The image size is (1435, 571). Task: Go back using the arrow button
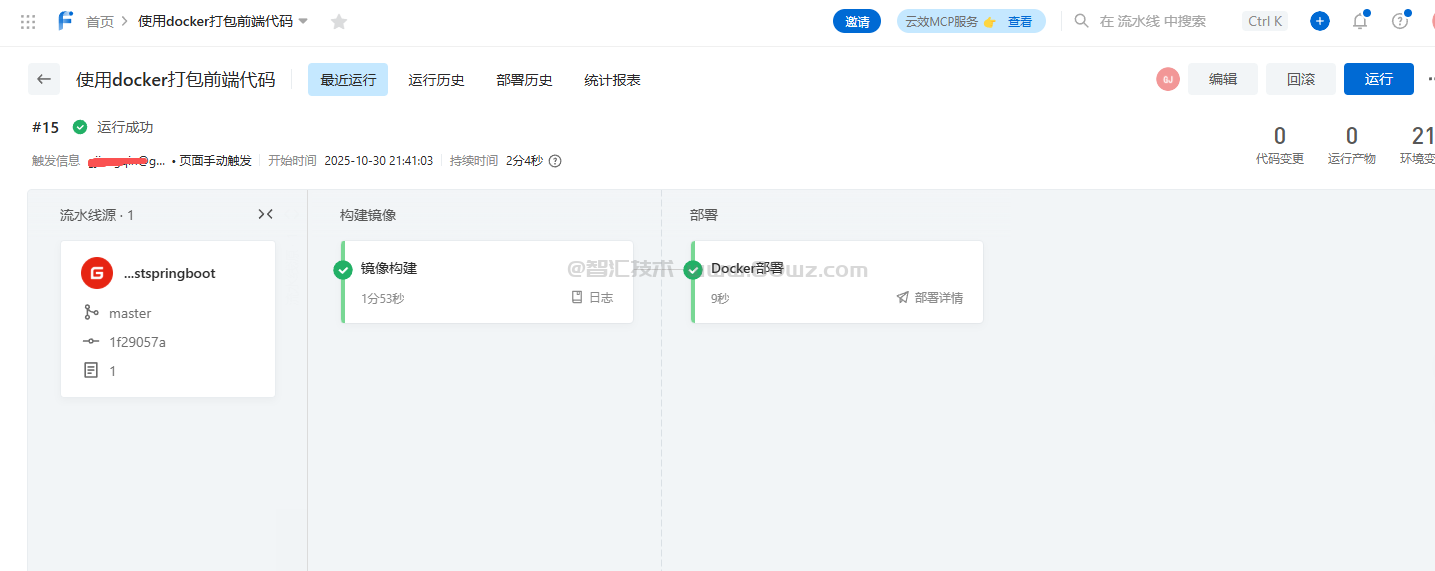coord(44,79)
